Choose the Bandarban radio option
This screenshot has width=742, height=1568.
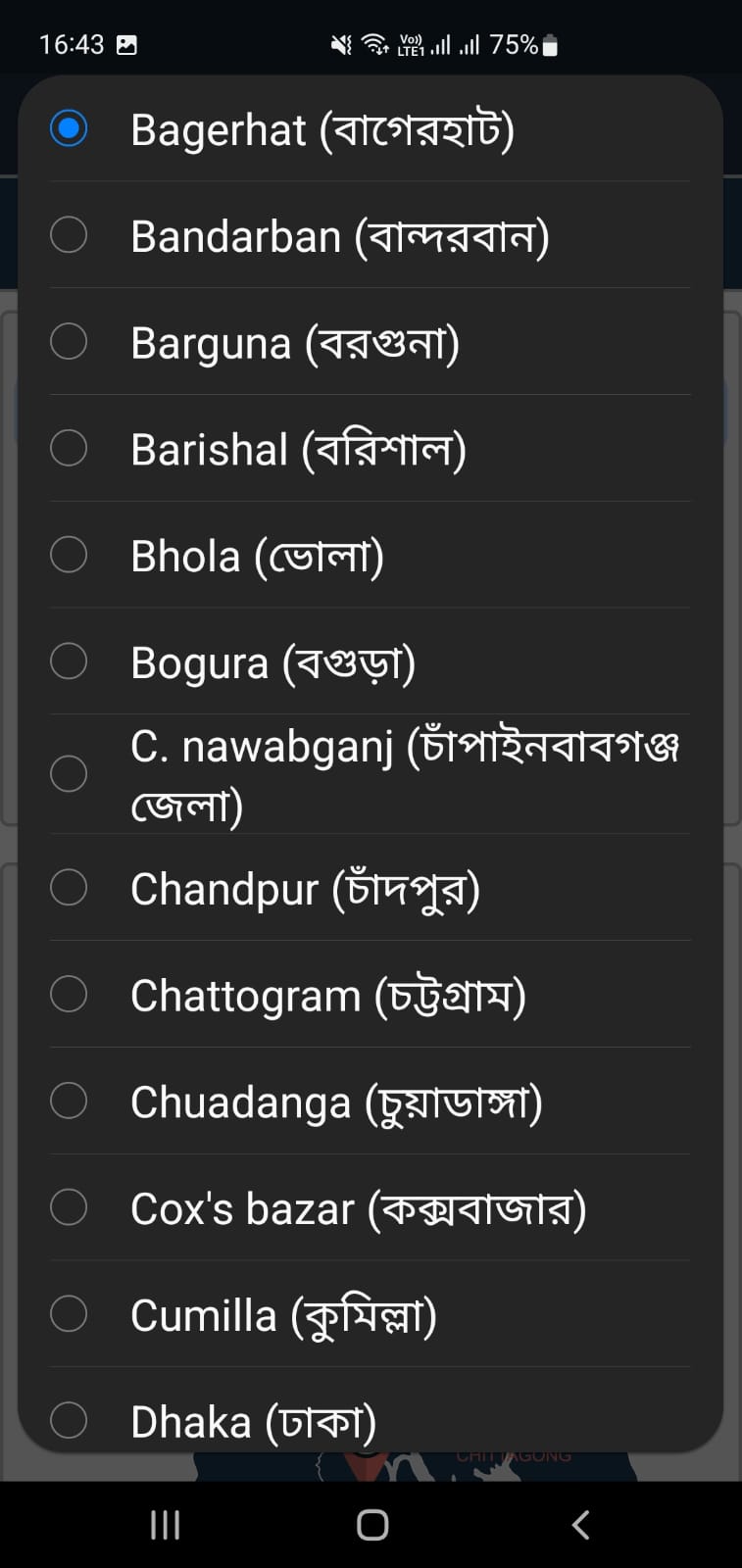point(69,235)
